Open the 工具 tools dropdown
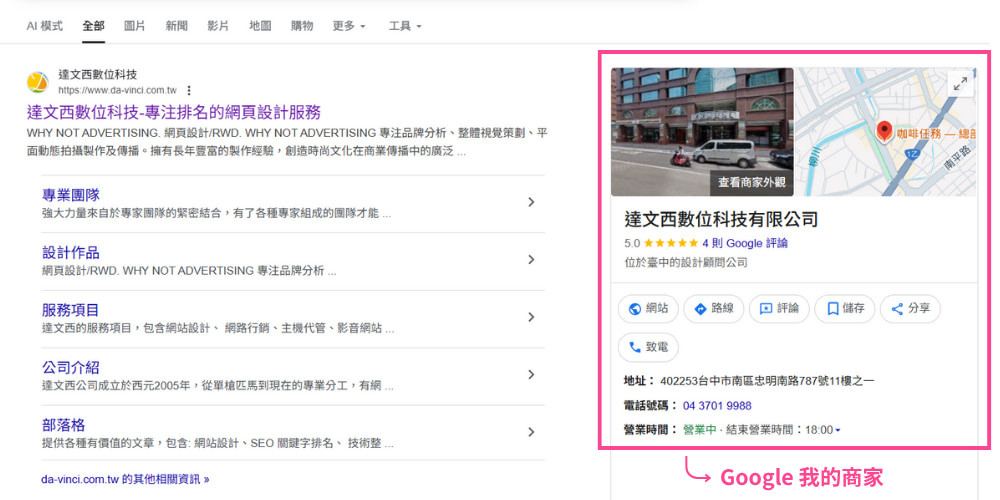 [404, 26]
